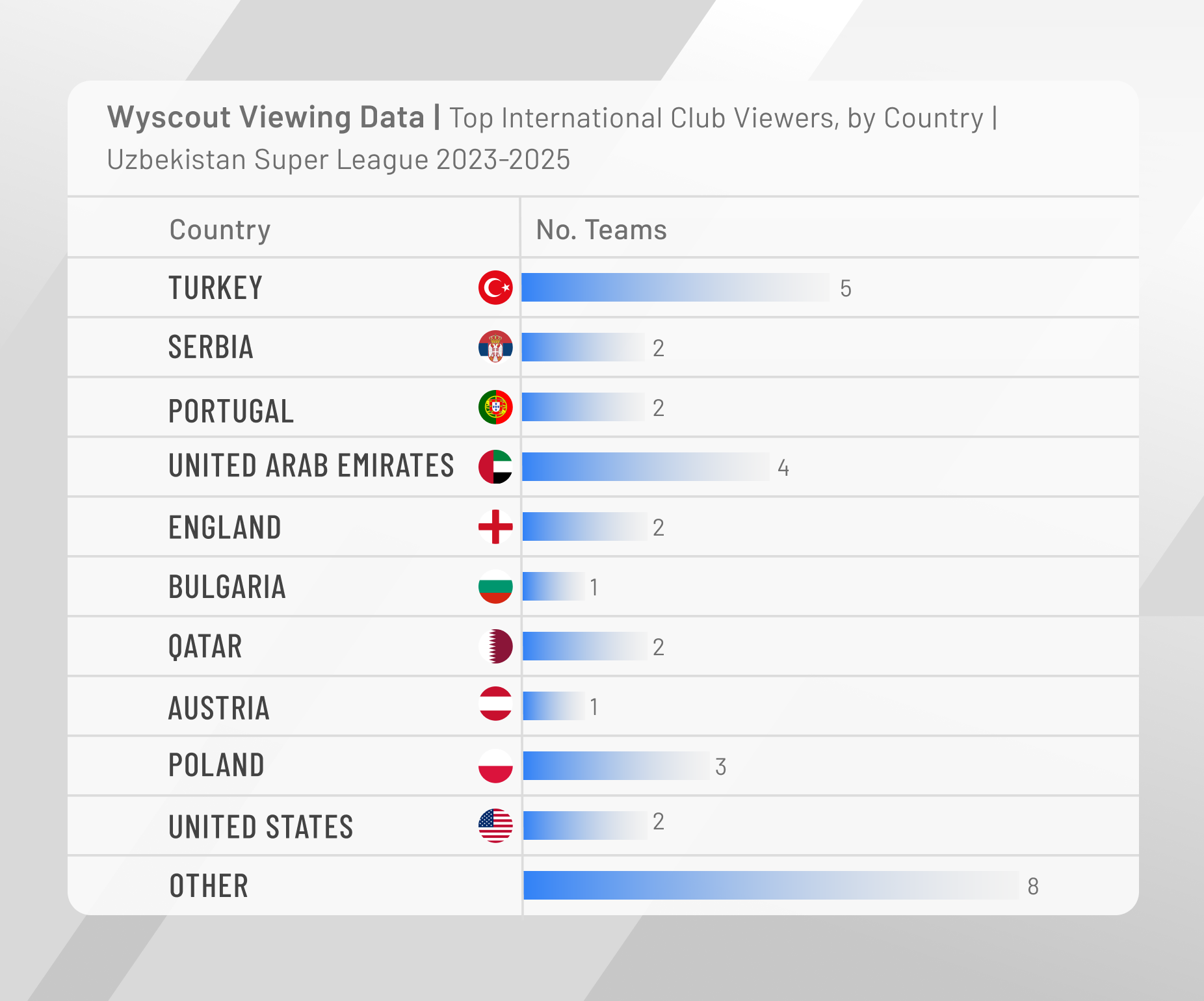Image resolution: width=1204 pixels, height=1001 pixels.
Task: Select the Portugal flag icon
Action: pyautogui.click(x=495, y=407)
